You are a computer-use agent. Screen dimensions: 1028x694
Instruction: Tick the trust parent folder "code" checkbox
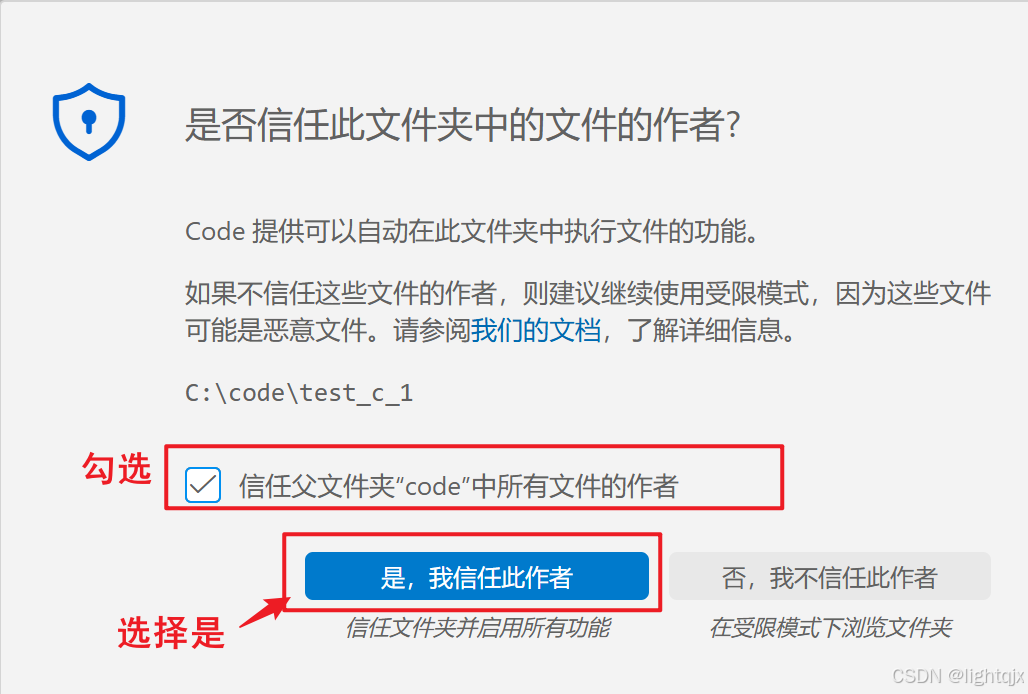point(203,485)
